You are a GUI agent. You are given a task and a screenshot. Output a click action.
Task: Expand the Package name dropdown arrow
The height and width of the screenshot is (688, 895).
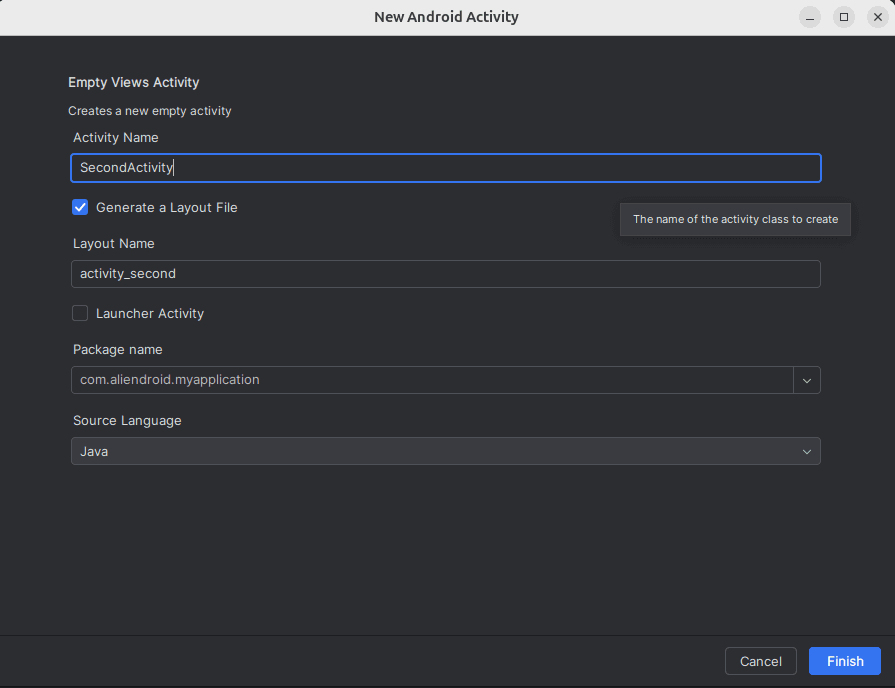pos(807,380)
